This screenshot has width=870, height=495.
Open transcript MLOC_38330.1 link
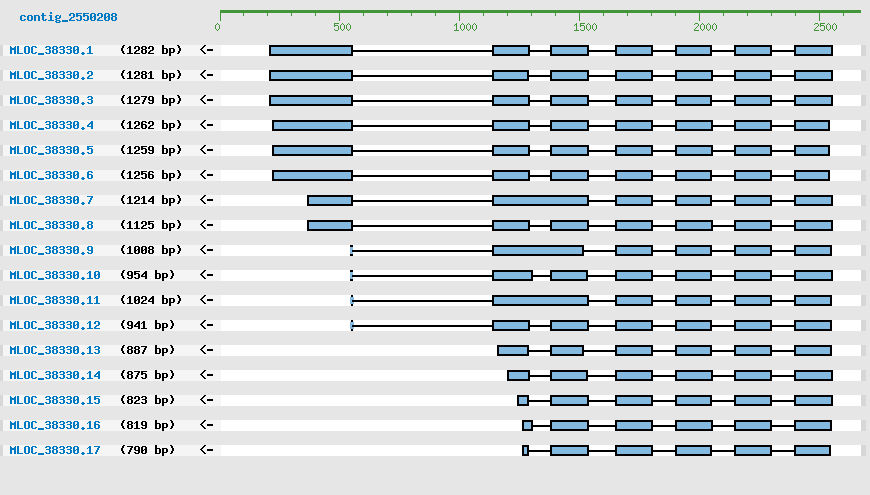(51, 50)
